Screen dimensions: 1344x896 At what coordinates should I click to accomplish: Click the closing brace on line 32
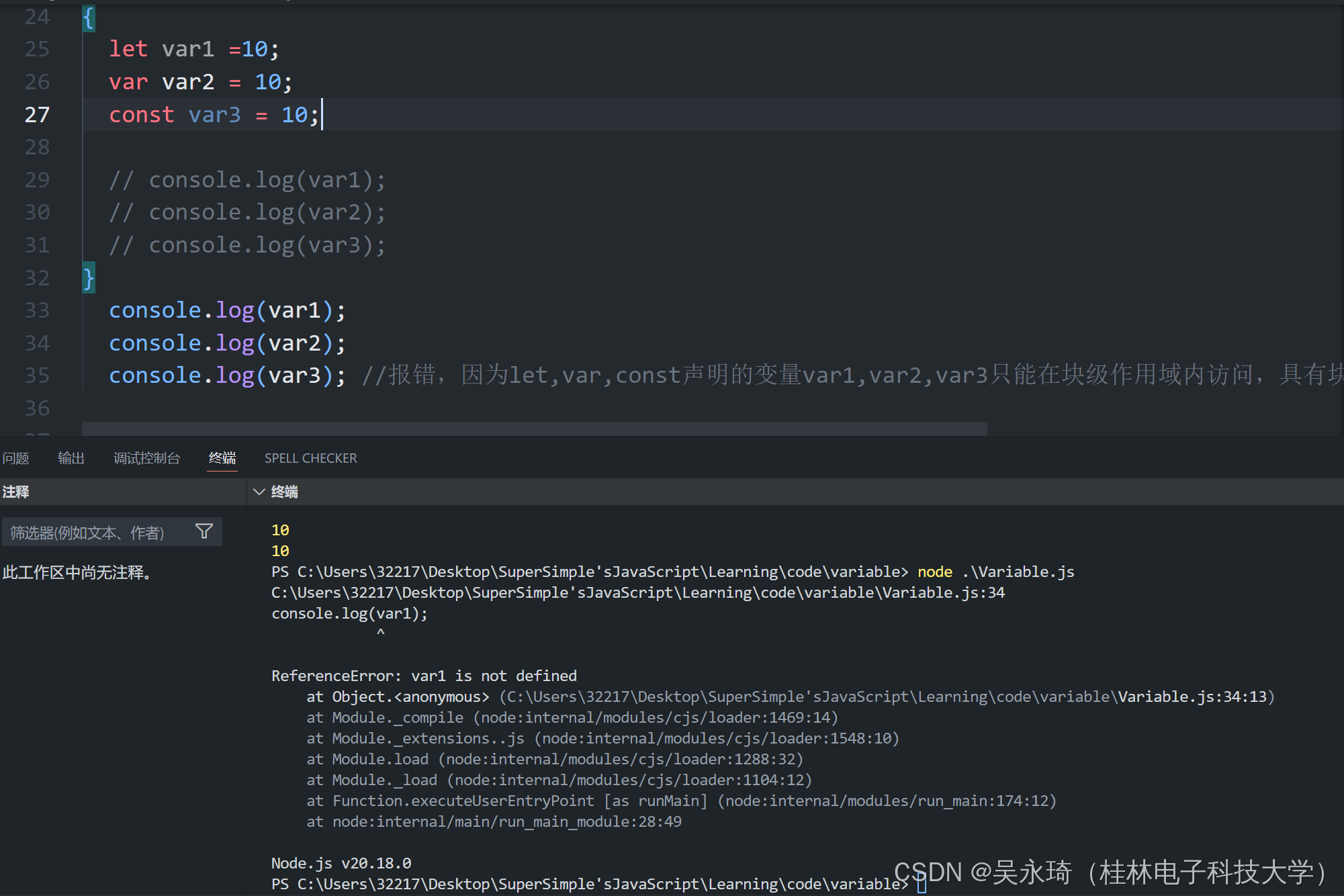click(x=89, y=278)
